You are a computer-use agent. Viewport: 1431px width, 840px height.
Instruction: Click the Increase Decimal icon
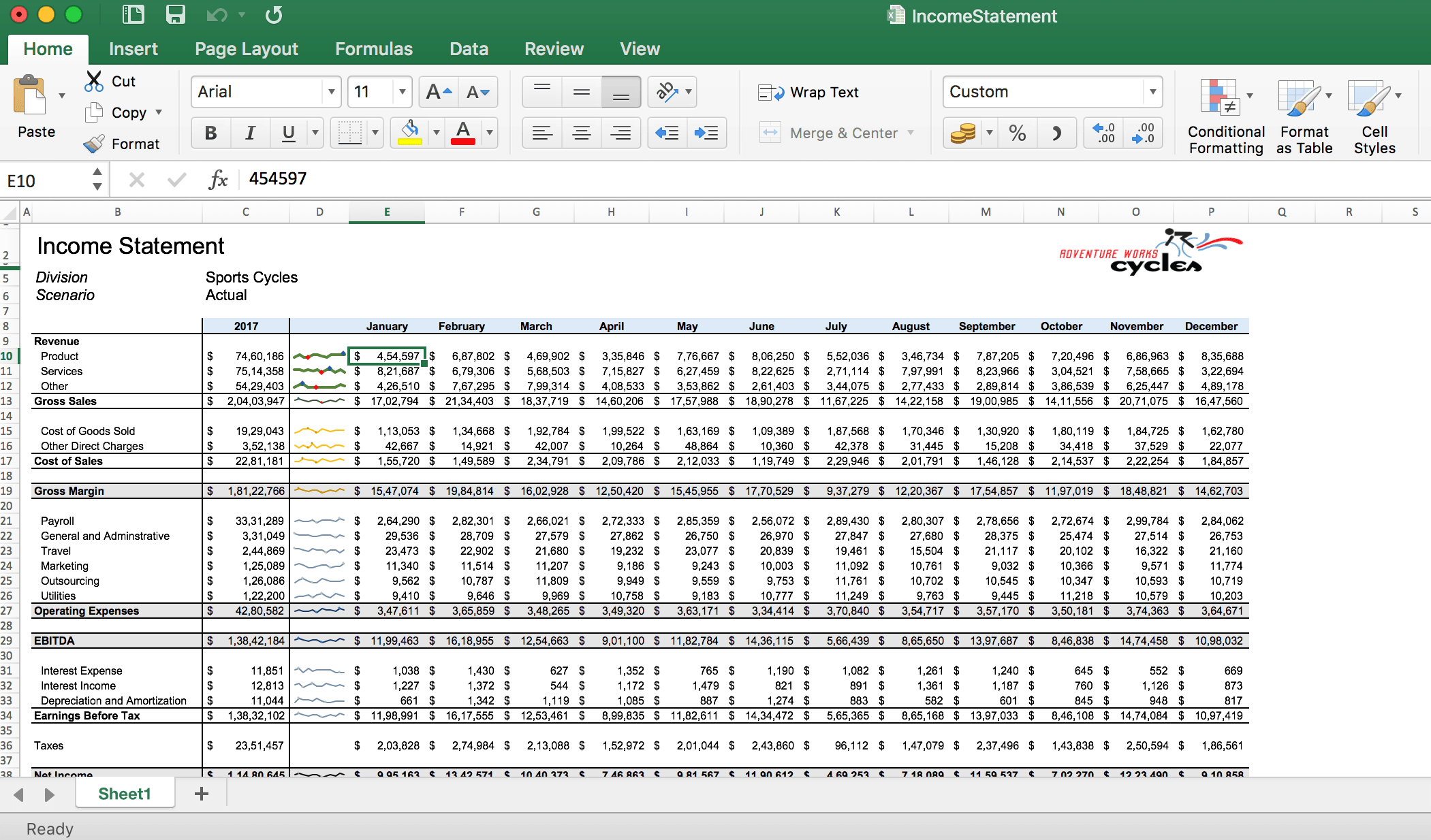1143,133
